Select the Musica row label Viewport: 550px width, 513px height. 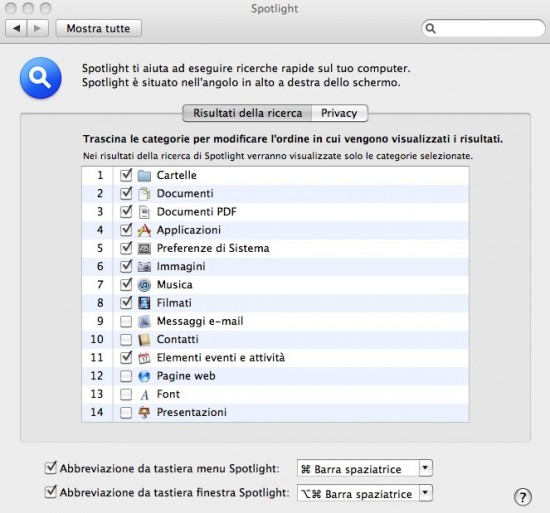click(x=174, y=284)
